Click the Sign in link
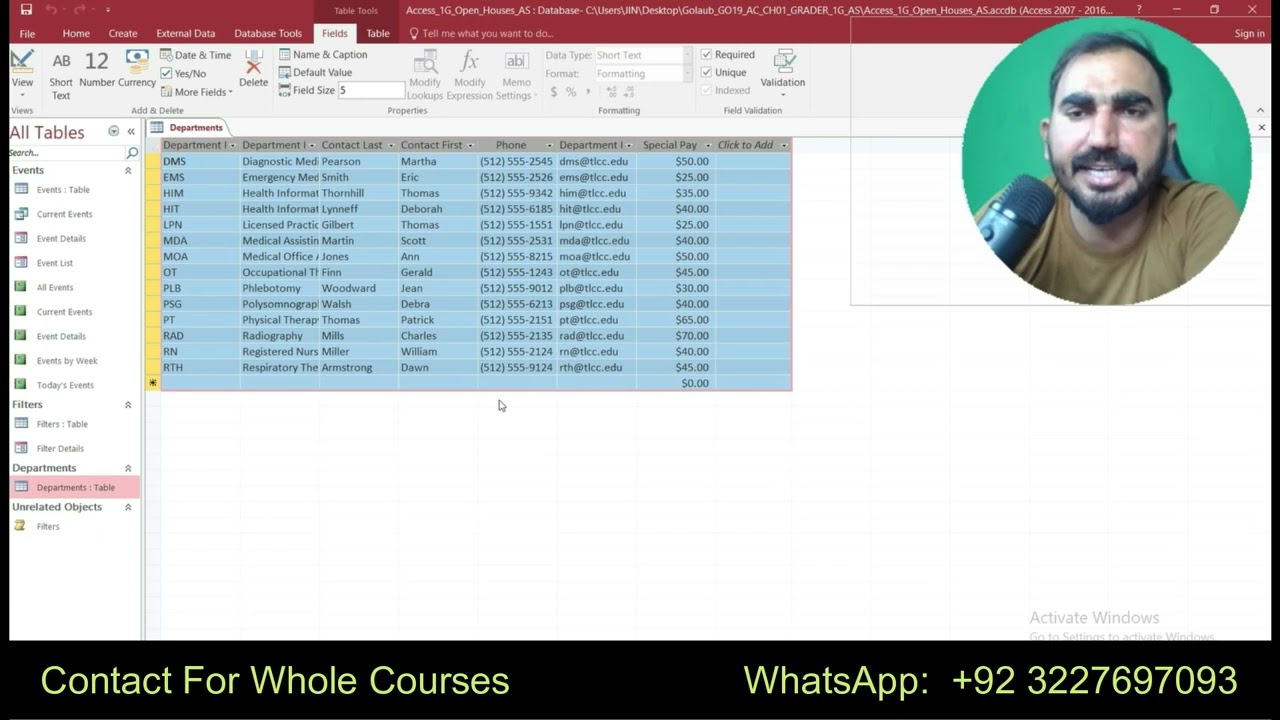Image resolution: width=1280 pixels, height=720 pixels. [x=1249, y=33]
